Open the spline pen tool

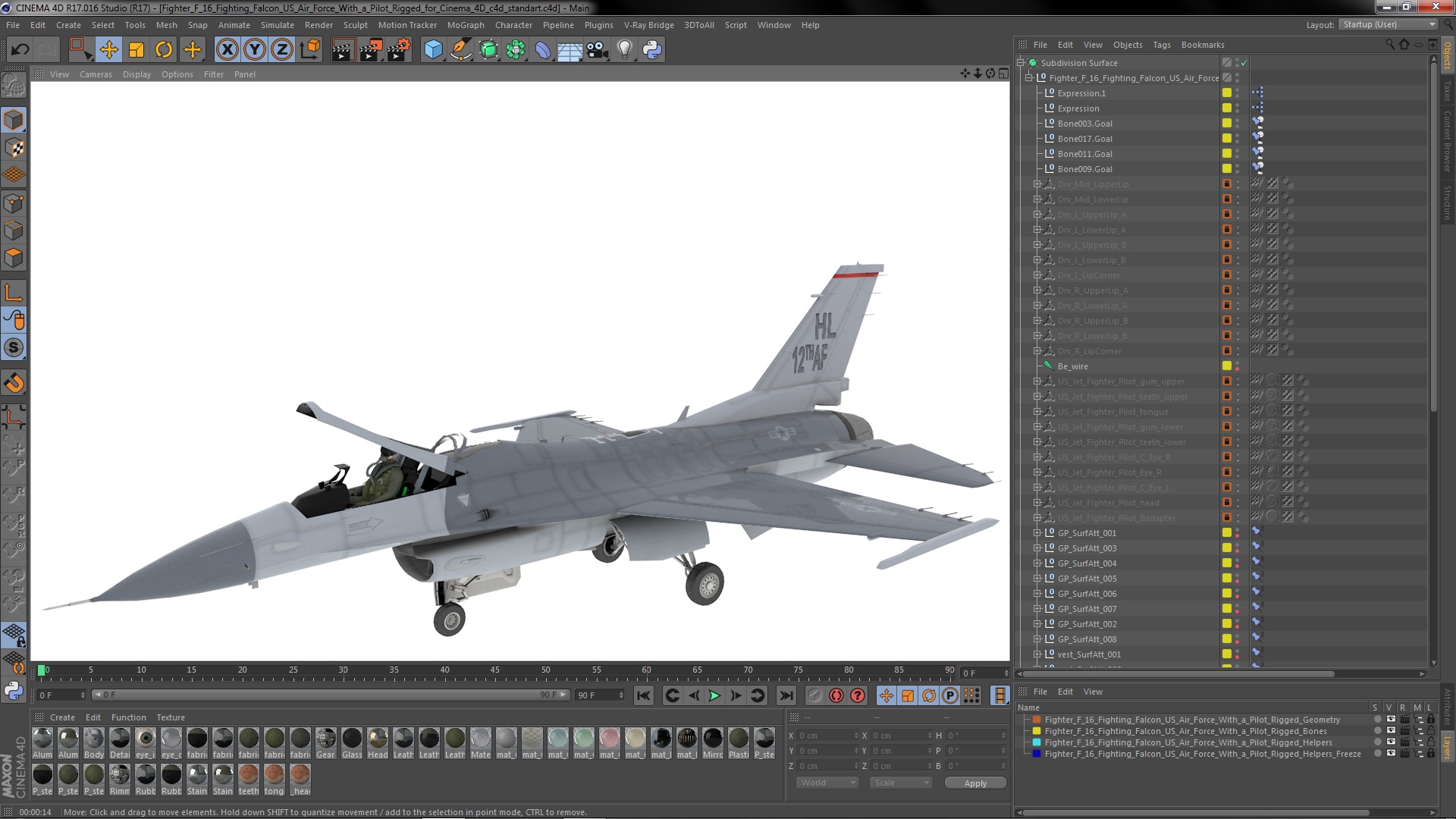(460, 50)
